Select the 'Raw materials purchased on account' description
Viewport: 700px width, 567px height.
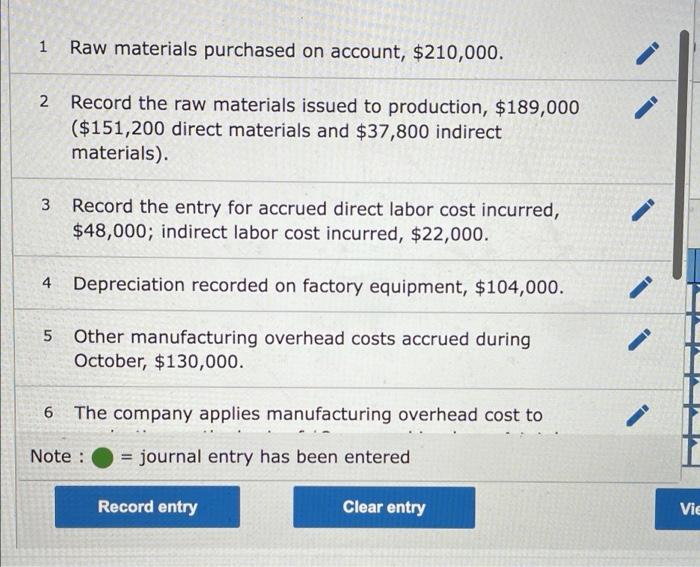pyautogui.click(x=286, y=51)
